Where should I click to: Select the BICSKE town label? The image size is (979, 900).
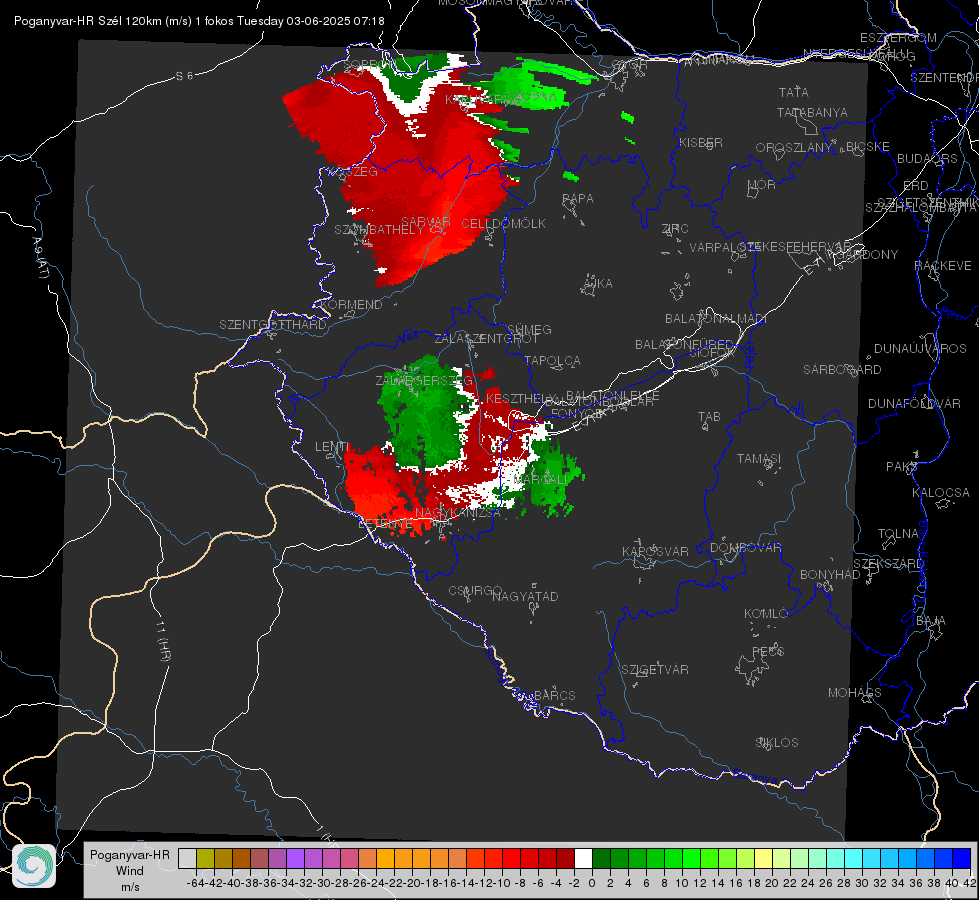pyautogui.click(x=868, y=146)
